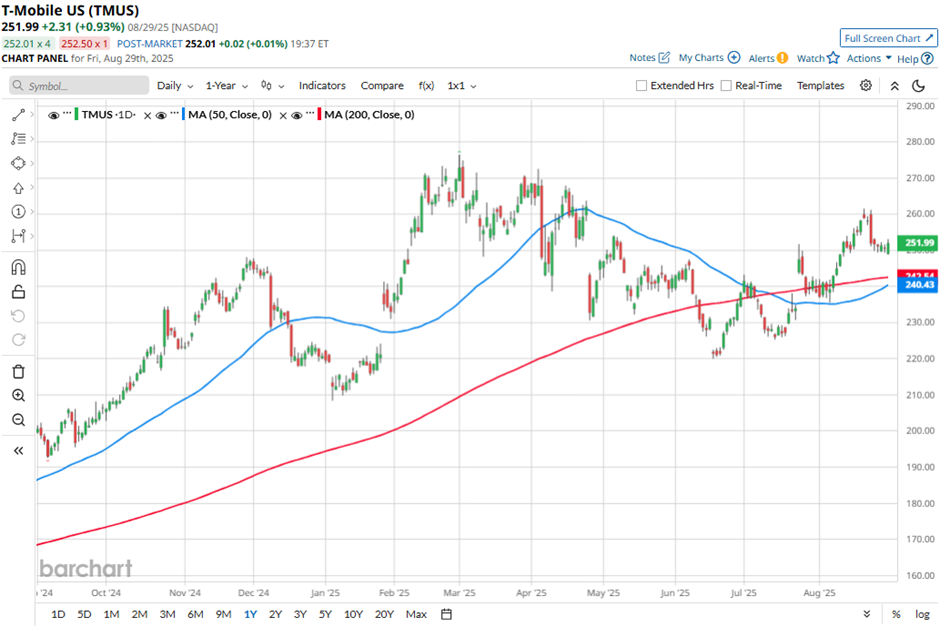The height and width of the screenshot is (627, 940).
Task: Expand the trend line tool flyout arrow
Action: click(x=32, y=114)
